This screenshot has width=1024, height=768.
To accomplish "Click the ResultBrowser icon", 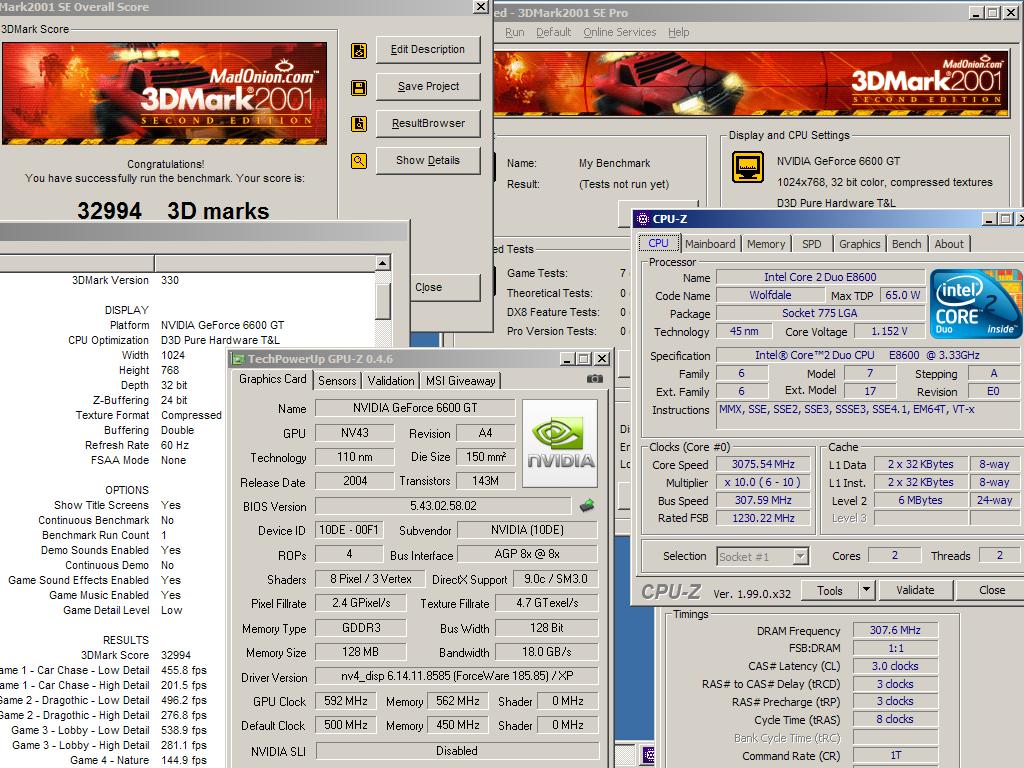I will [359, 123].
